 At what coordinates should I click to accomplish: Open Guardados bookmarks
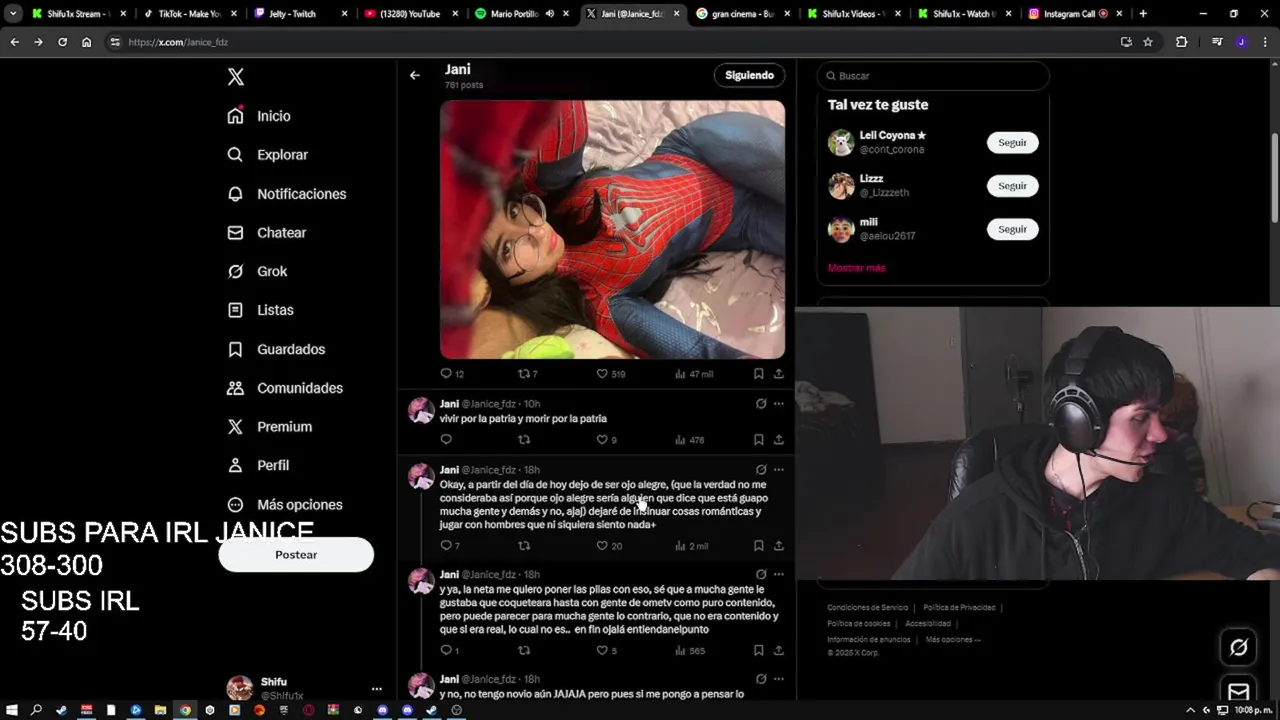pos(276,349)
